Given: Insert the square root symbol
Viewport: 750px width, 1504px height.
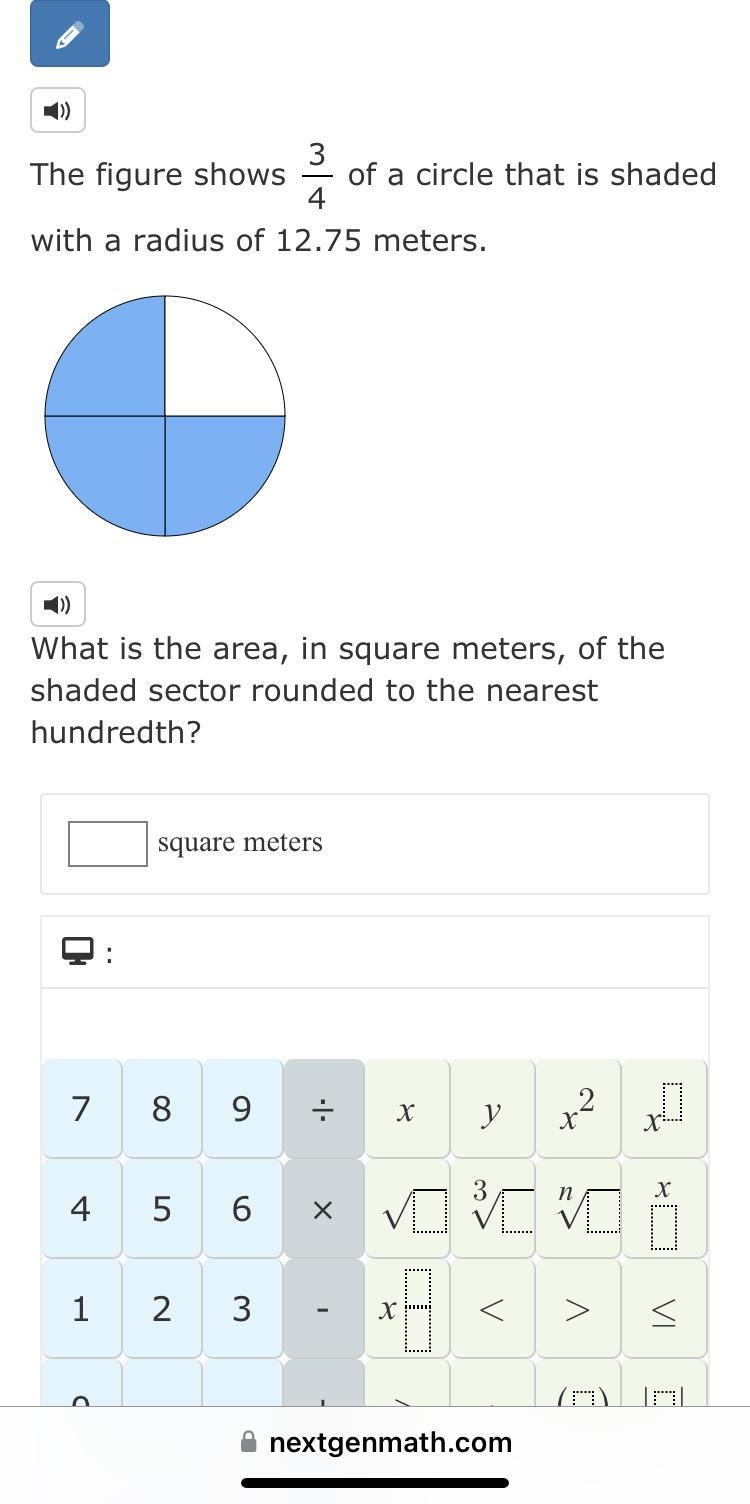Looking at the screenshot, I should coord(407,1208).
